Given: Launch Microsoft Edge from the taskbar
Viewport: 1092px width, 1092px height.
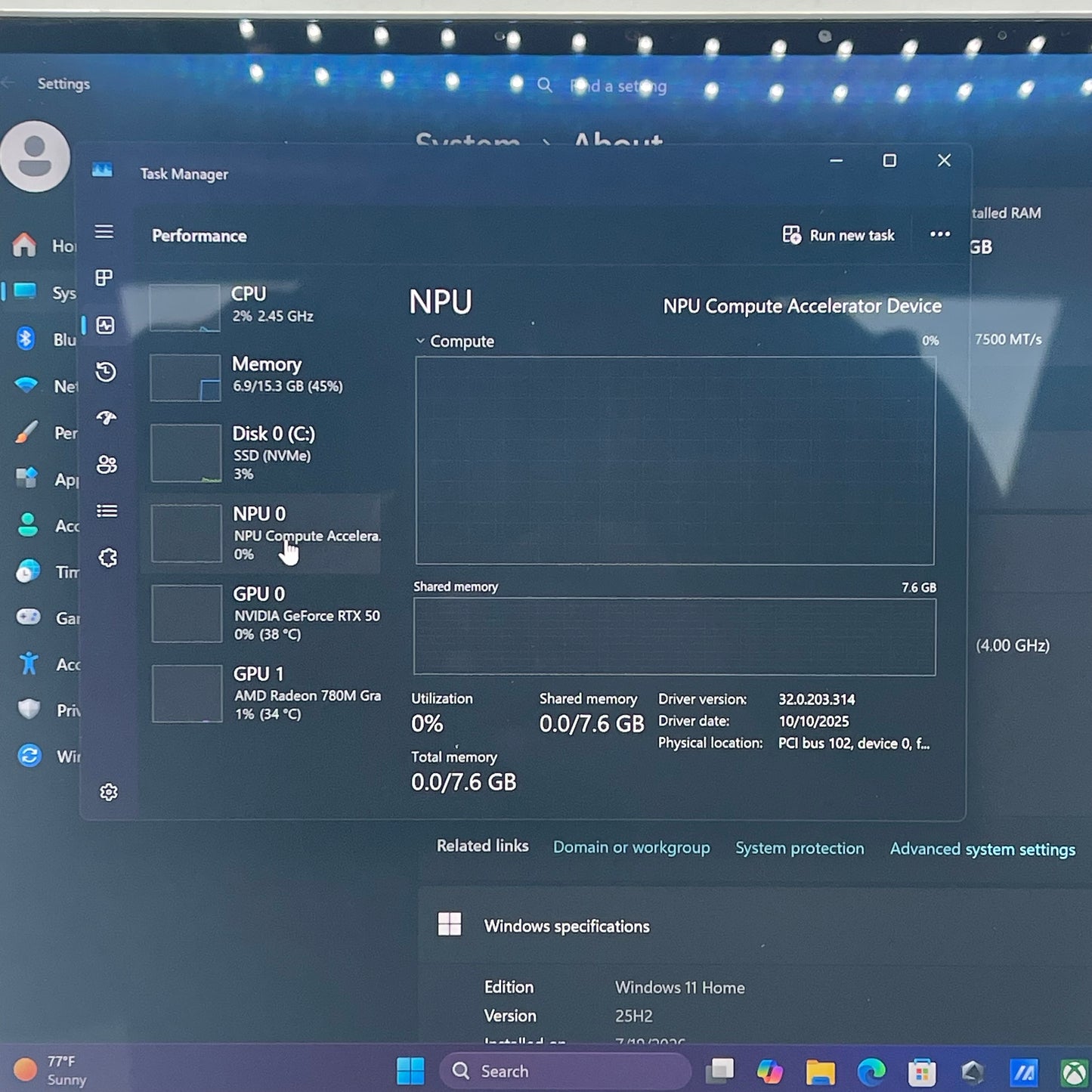Looking at the screenshot, I should click(871, 1072).
